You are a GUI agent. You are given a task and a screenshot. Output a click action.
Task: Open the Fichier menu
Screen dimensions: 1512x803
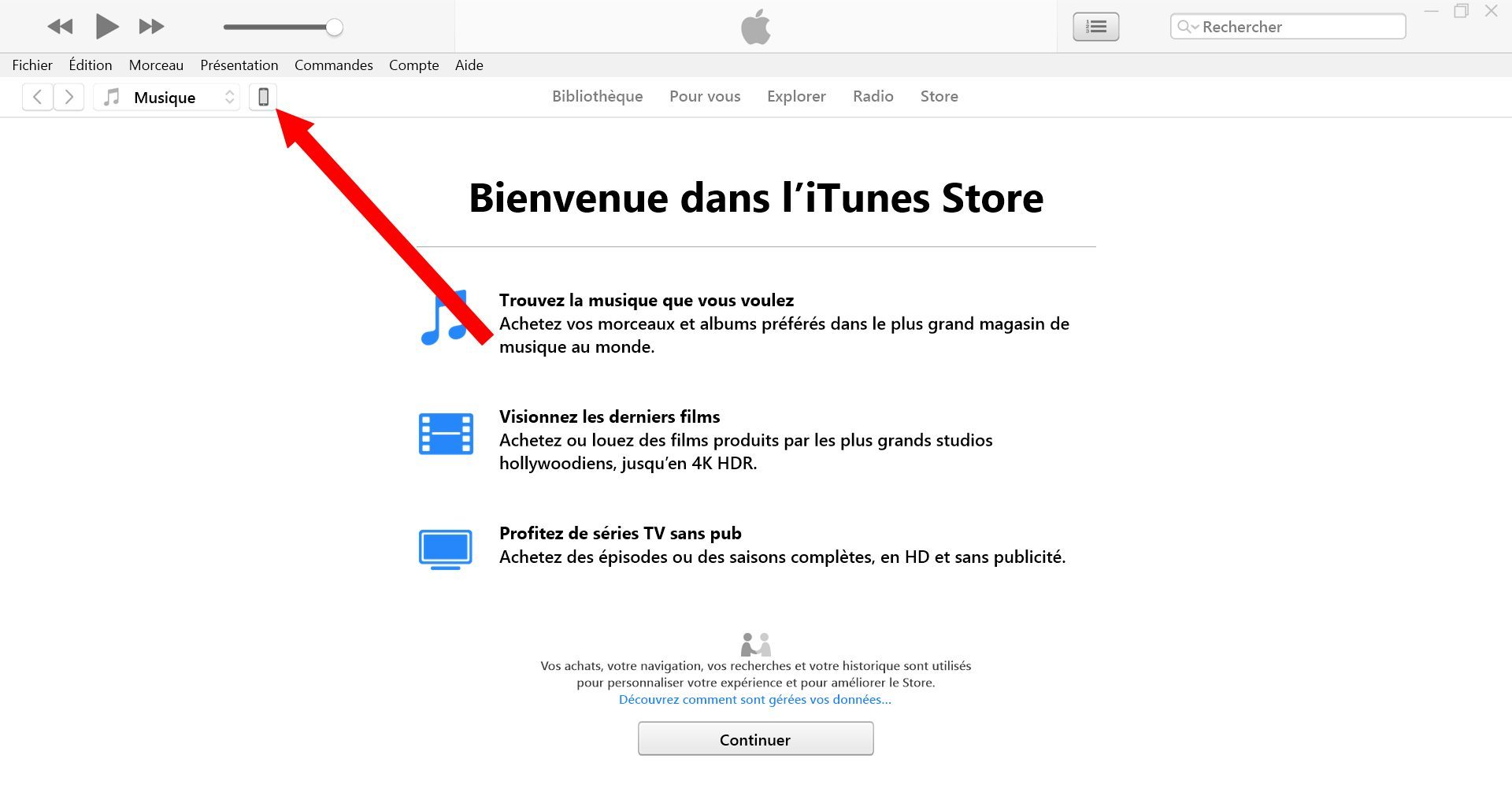point(32,65)
